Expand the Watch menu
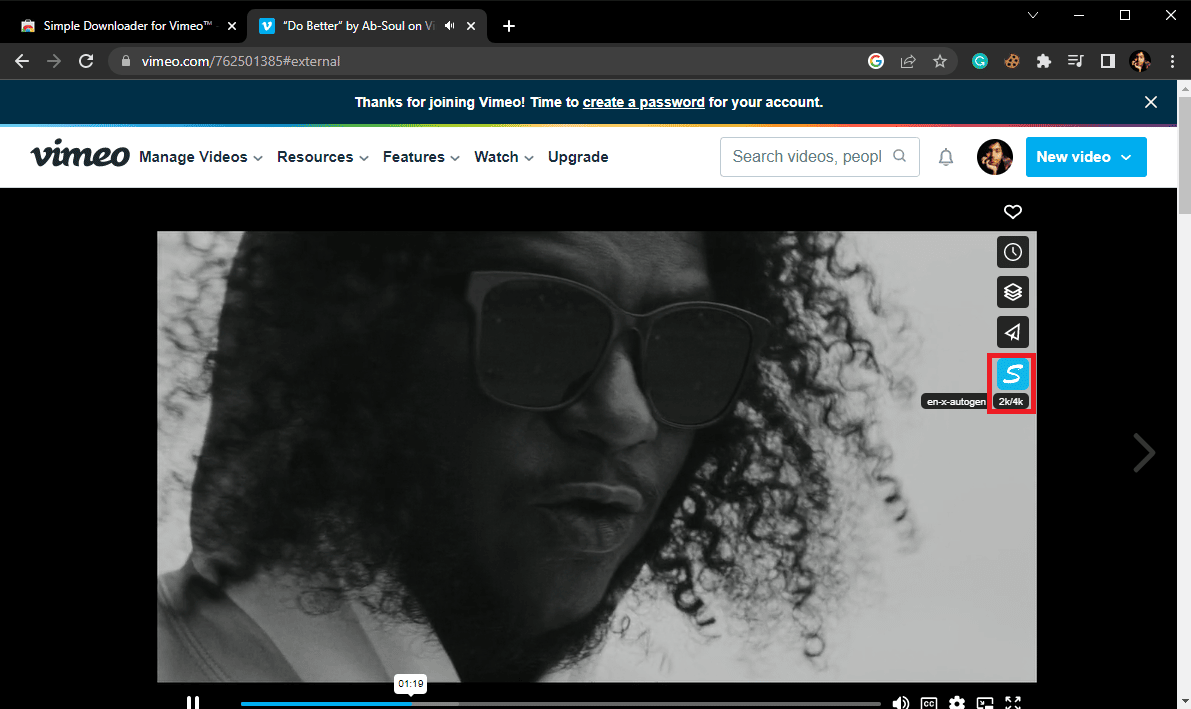This screenshot has height=709, width=1191. pyautogui.click(x=504, y=157)
